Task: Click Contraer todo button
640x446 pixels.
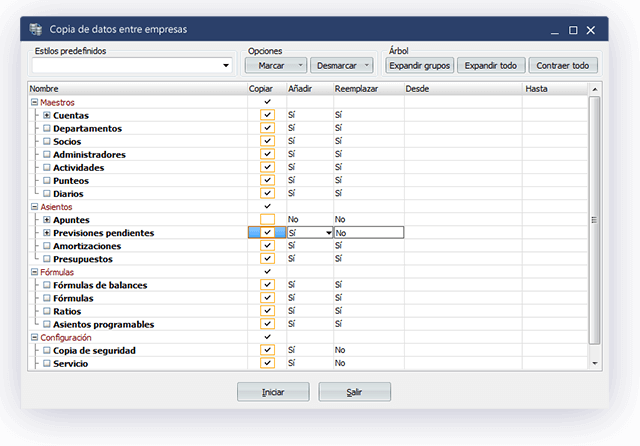Action: point(563,66)
